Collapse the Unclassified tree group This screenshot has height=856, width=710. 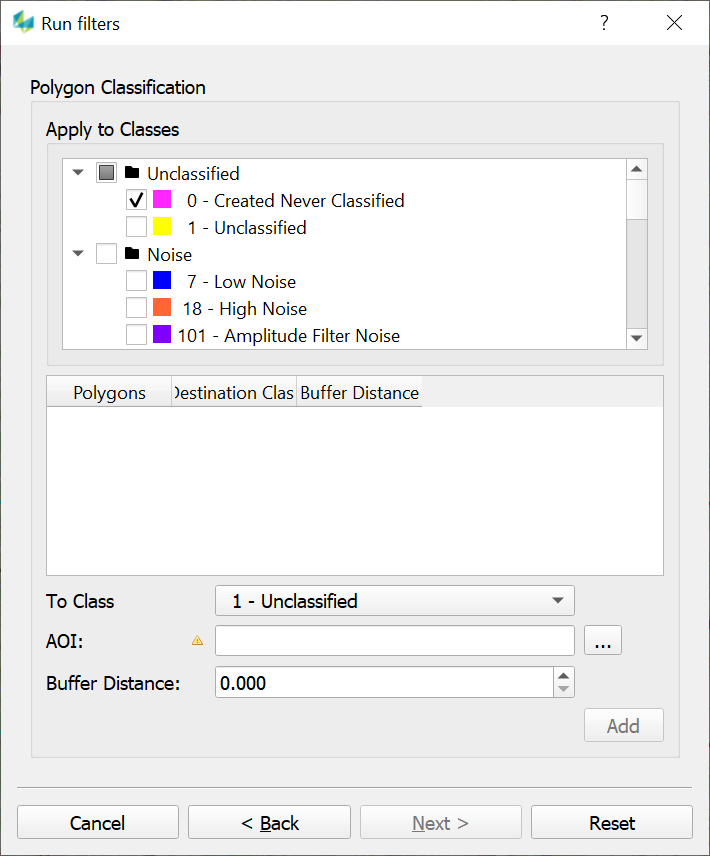coord(78,173)
